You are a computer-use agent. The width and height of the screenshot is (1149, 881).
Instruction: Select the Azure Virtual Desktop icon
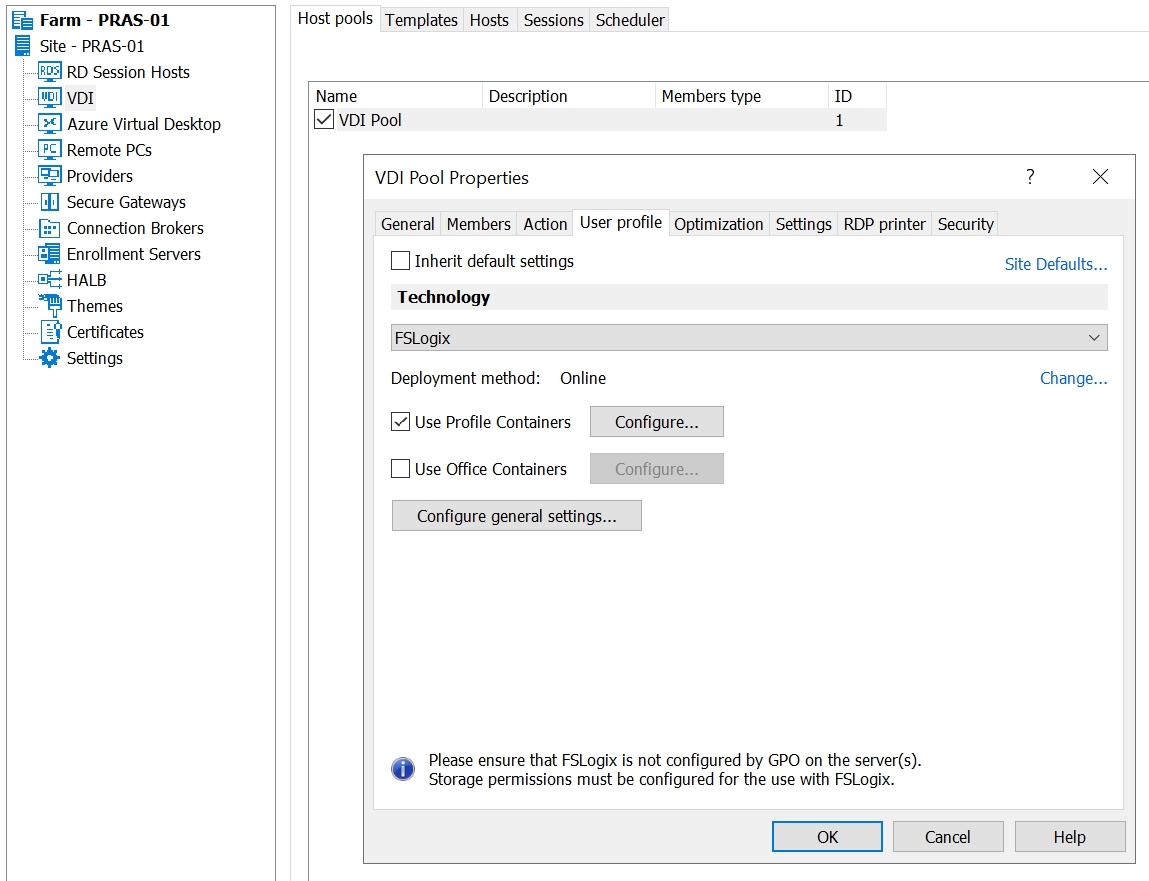50,124
